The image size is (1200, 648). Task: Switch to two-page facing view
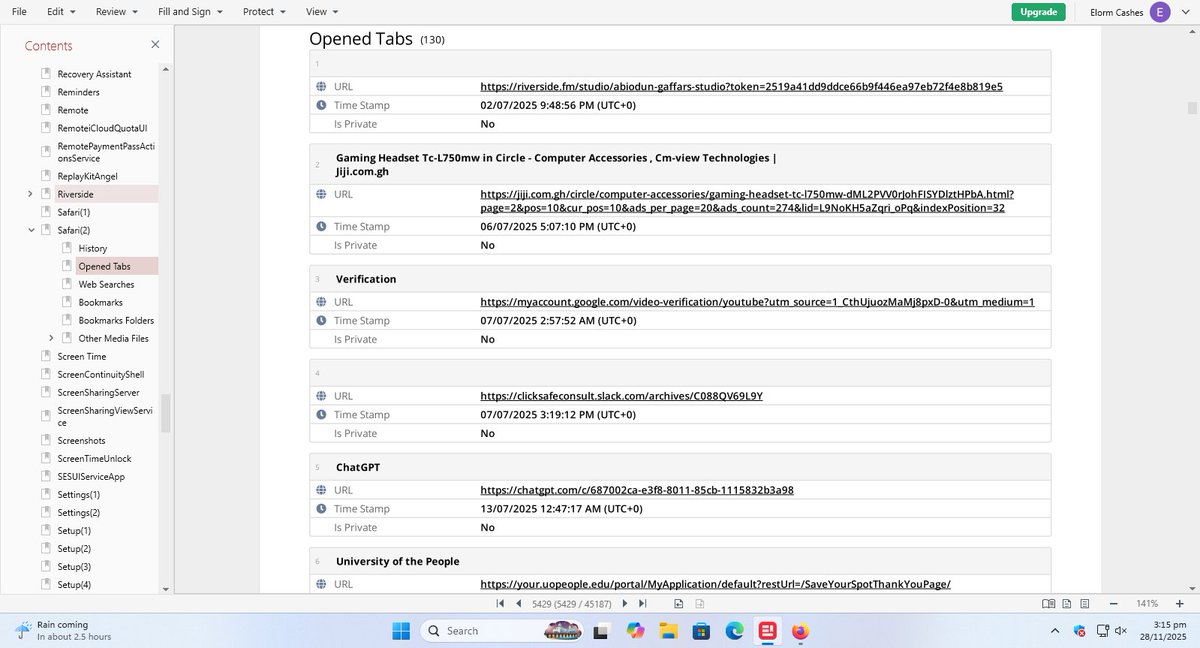(x=1049, y=603)
